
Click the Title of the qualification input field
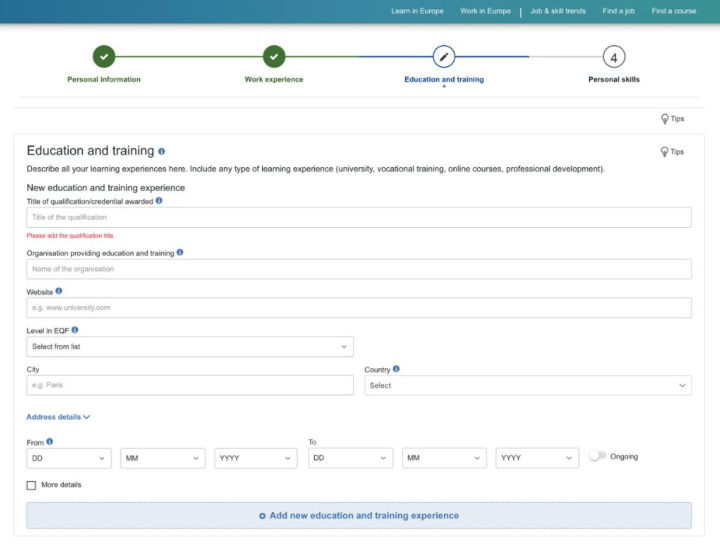[359, 217]
